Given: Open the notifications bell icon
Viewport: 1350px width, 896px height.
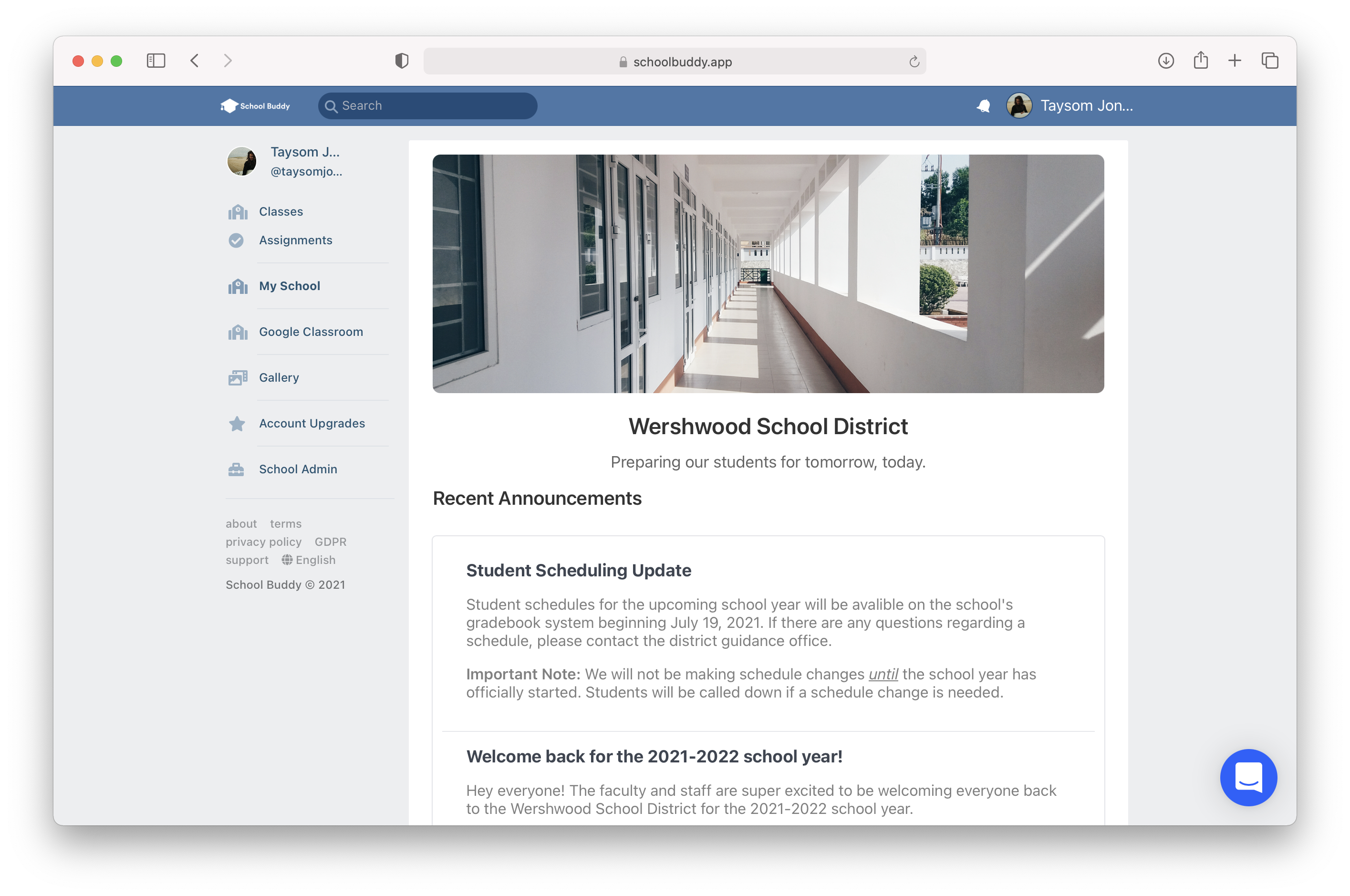Looking at the screenshot, I should (x=984, y=106).
